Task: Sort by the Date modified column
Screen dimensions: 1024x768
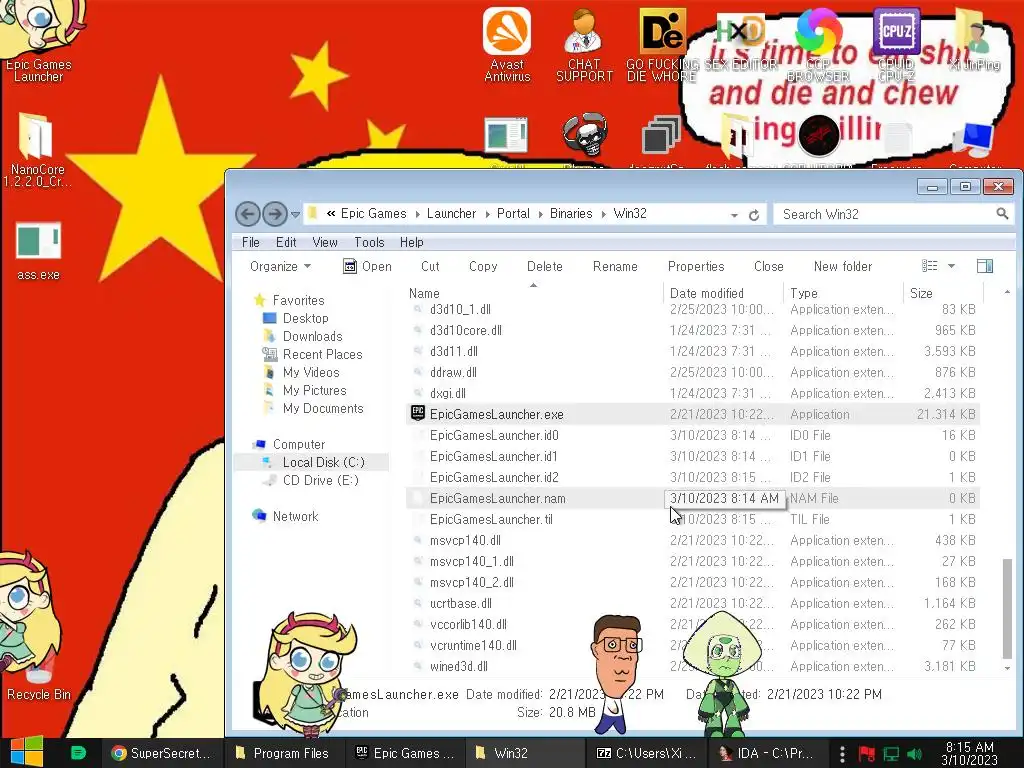Action: [722, 293]
